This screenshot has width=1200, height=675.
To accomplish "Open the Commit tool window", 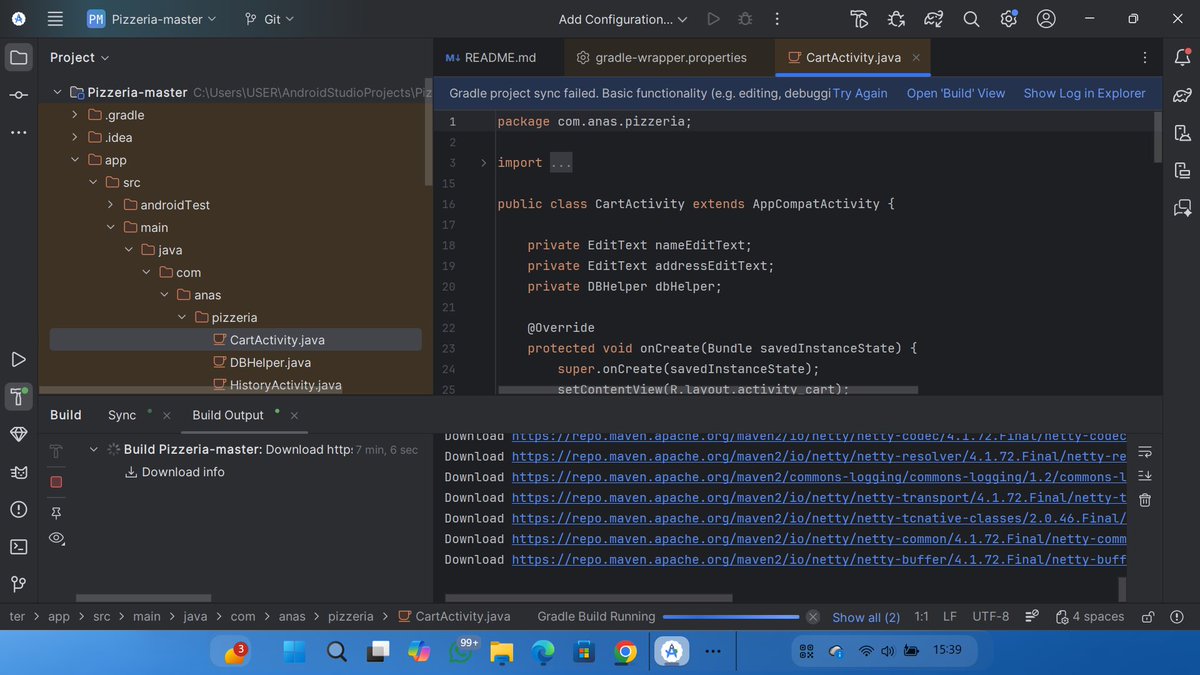I will (x=19, y=95).
